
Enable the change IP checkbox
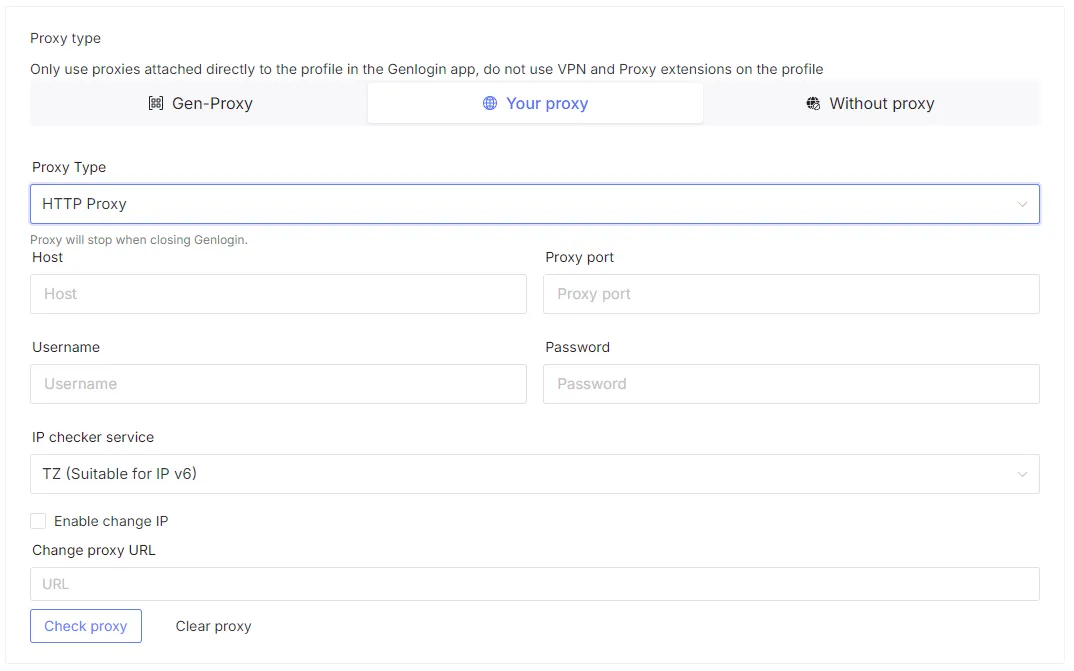click(38, 521)
